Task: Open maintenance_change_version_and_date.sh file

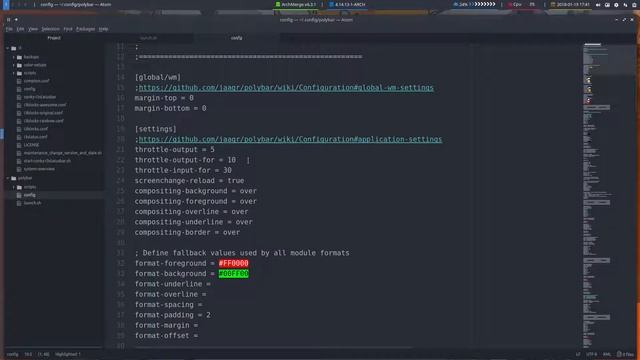Action: coord(62,153)
